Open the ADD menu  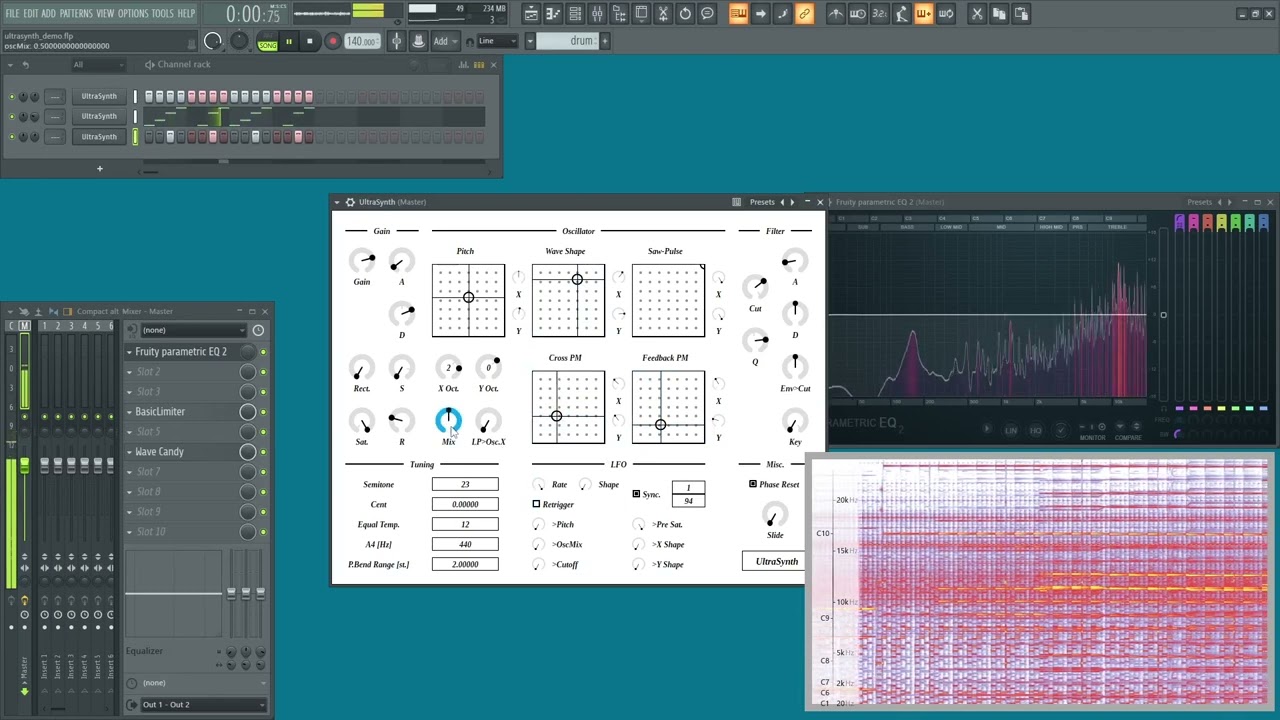(x=48, y=13)
